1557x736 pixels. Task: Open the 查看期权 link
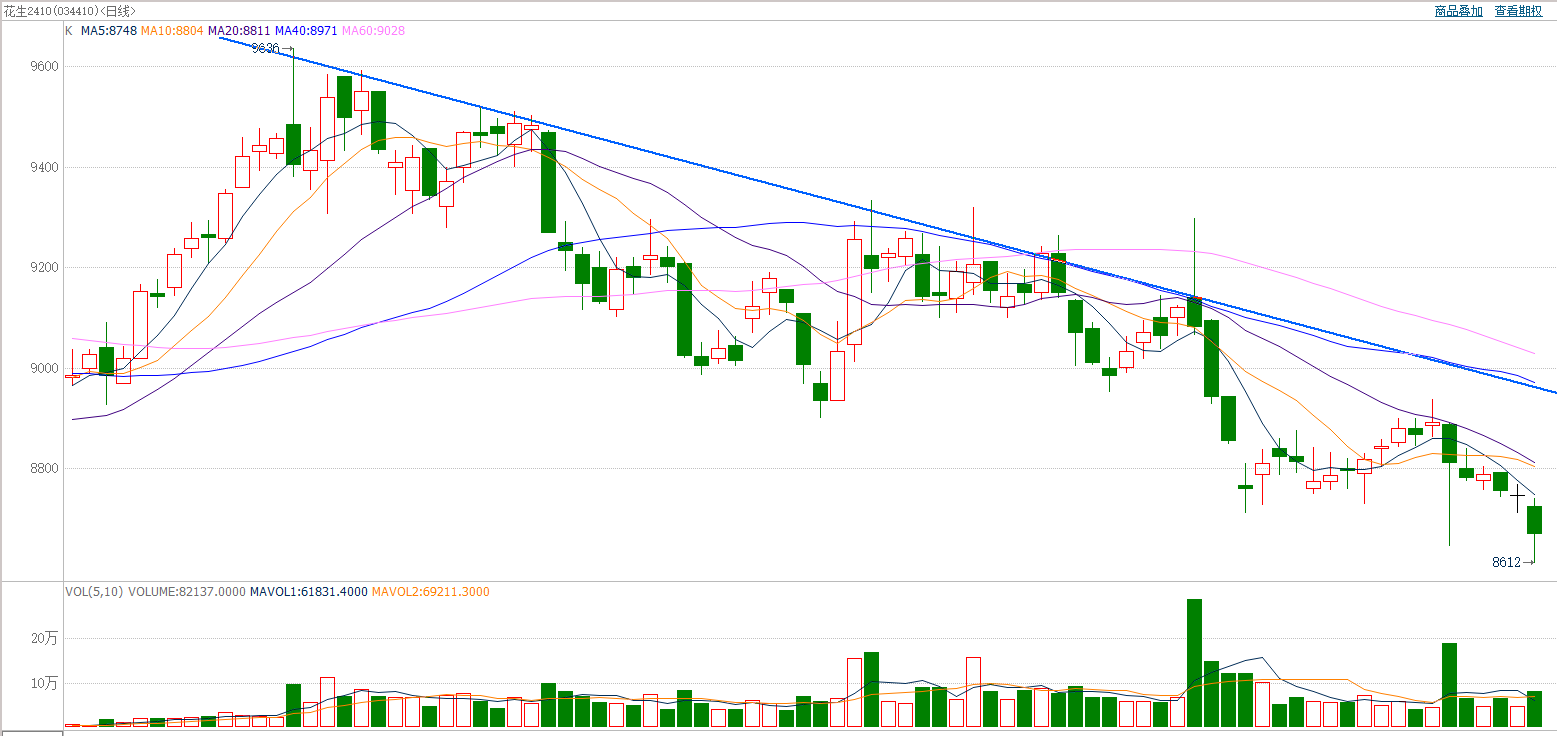click(x=1518, y=11)
